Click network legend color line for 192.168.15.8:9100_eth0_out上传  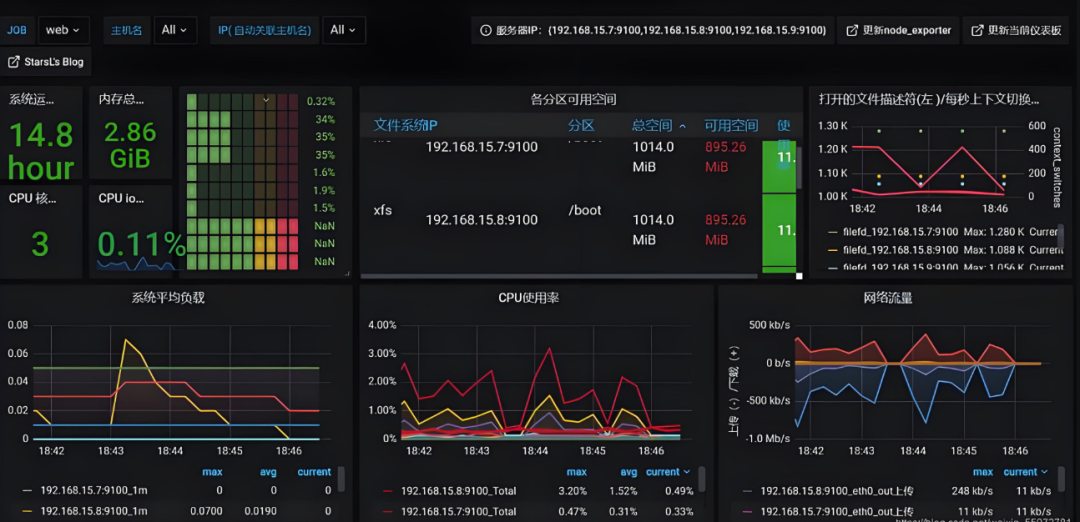pyautogui.click(x=747, y=491)
